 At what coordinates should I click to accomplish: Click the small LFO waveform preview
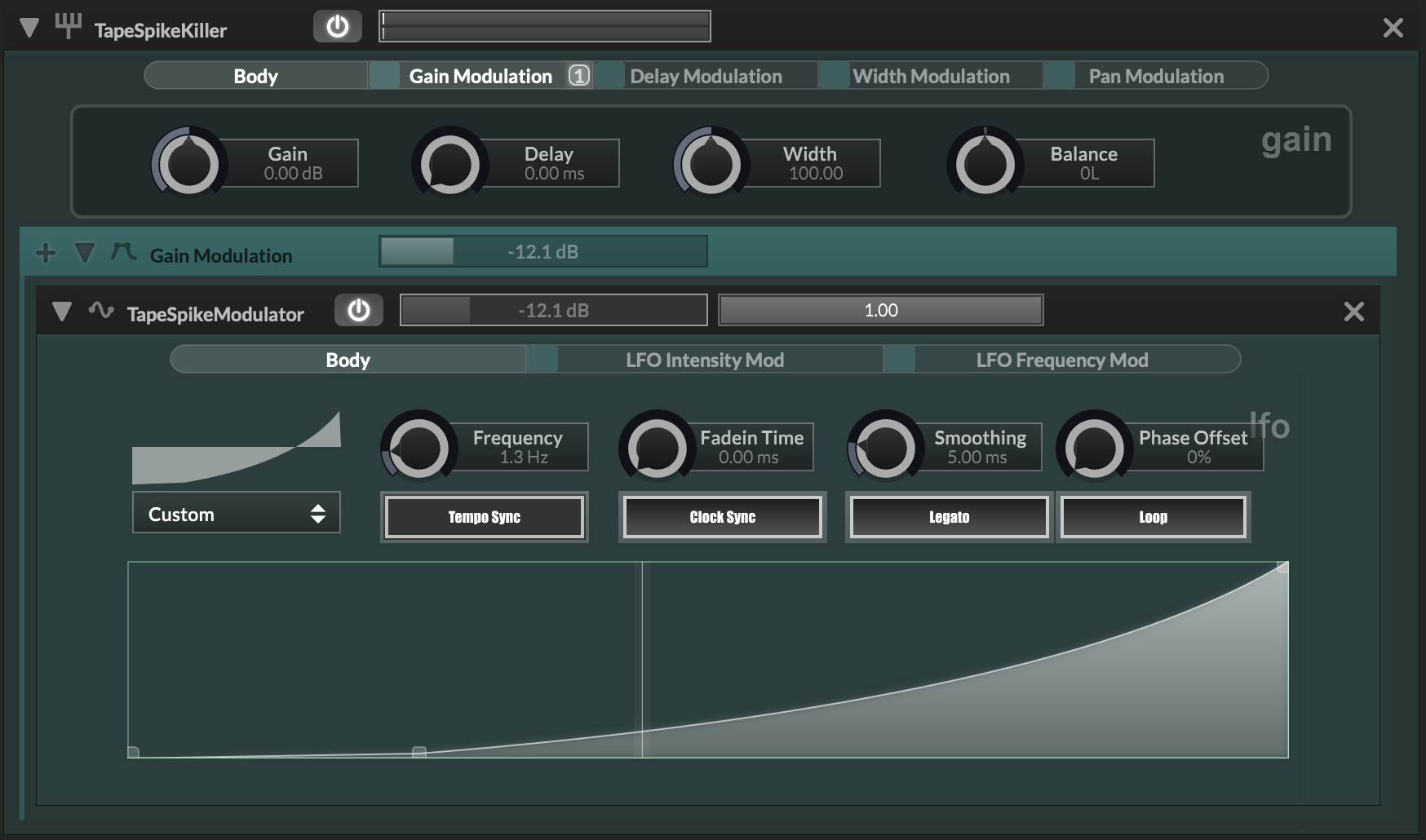(237, 448)
